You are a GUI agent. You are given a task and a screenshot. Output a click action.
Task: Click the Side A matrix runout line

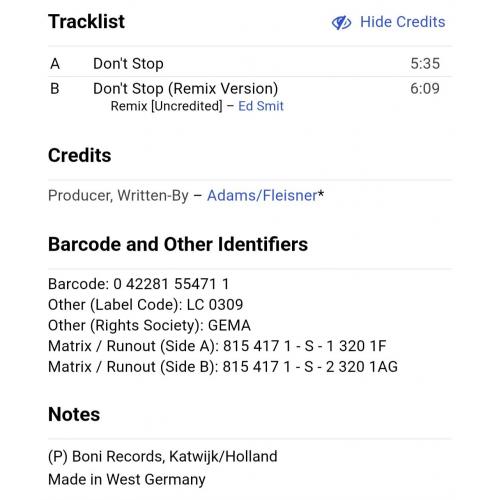pyautogui.click(x=217, y=346)
